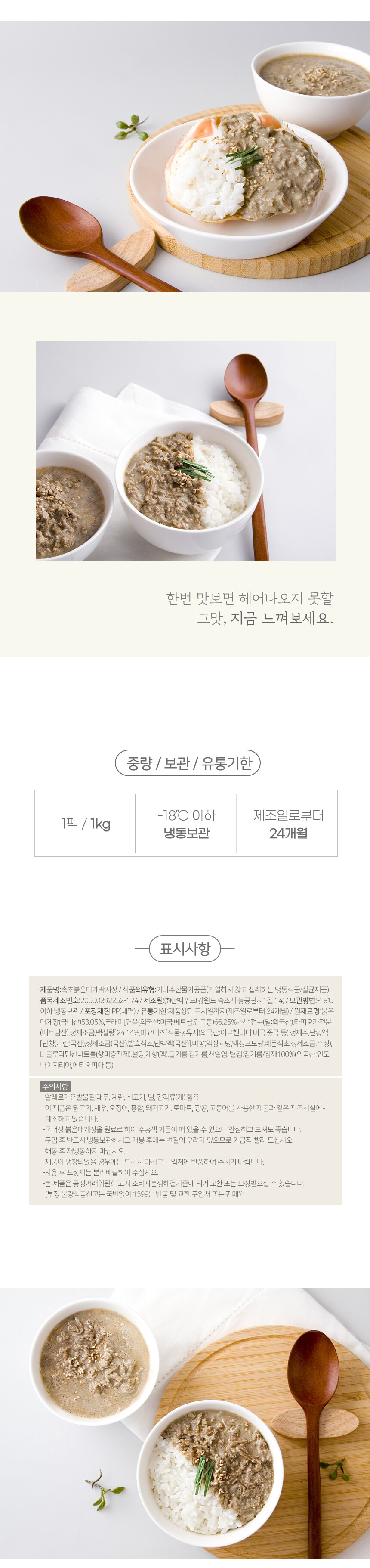Click the rice bowl in the framed photo
This screenshot has width=370, height=1568.
click(188, 487)
